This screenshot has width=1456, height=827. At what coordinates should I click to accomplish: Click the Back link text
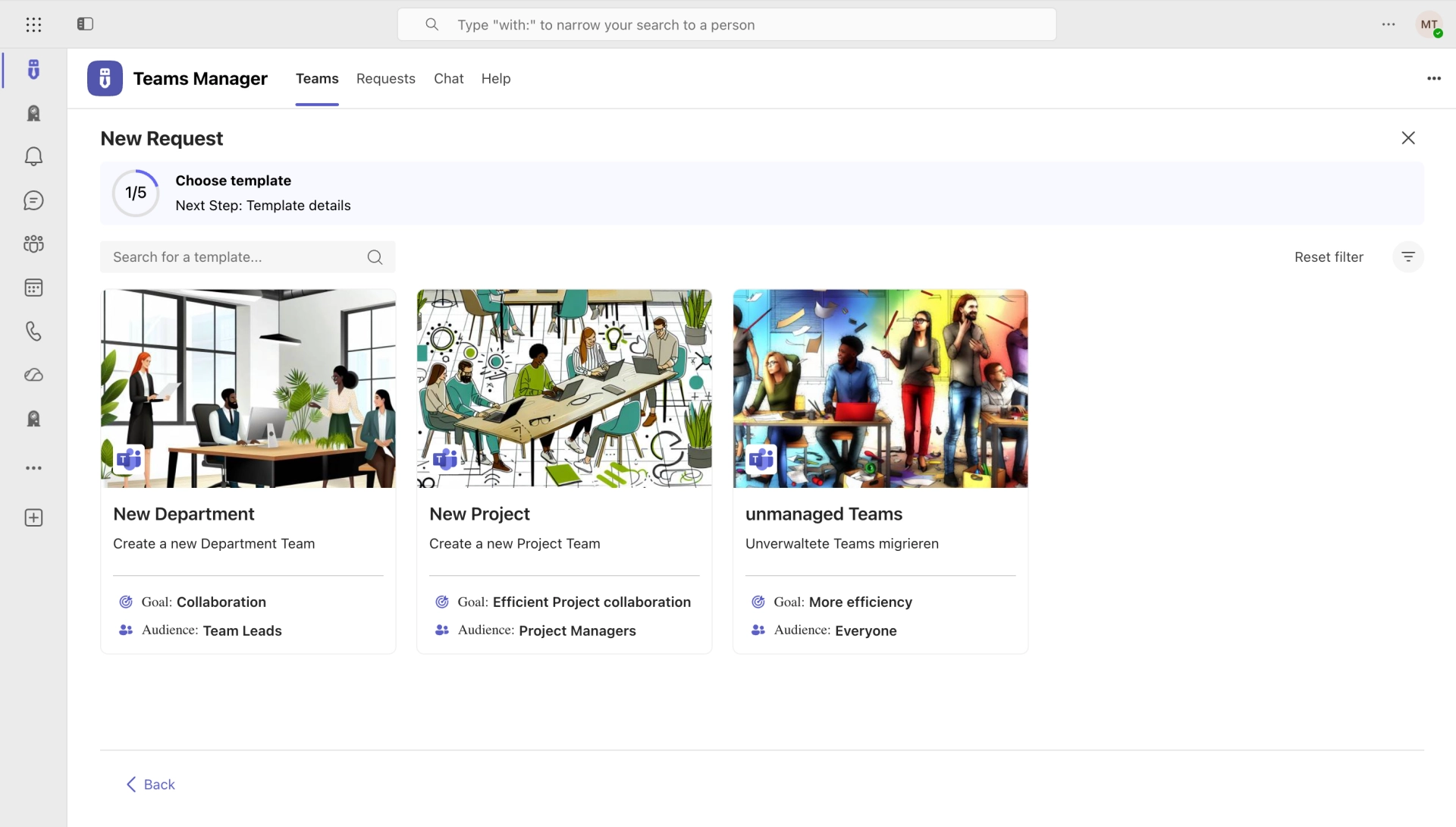pyautogui.click(x=159, y=785)
